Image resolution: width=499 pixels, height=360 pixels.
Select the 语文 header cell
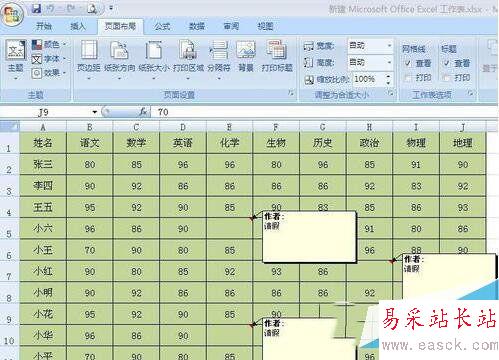(x=90, y=143)
